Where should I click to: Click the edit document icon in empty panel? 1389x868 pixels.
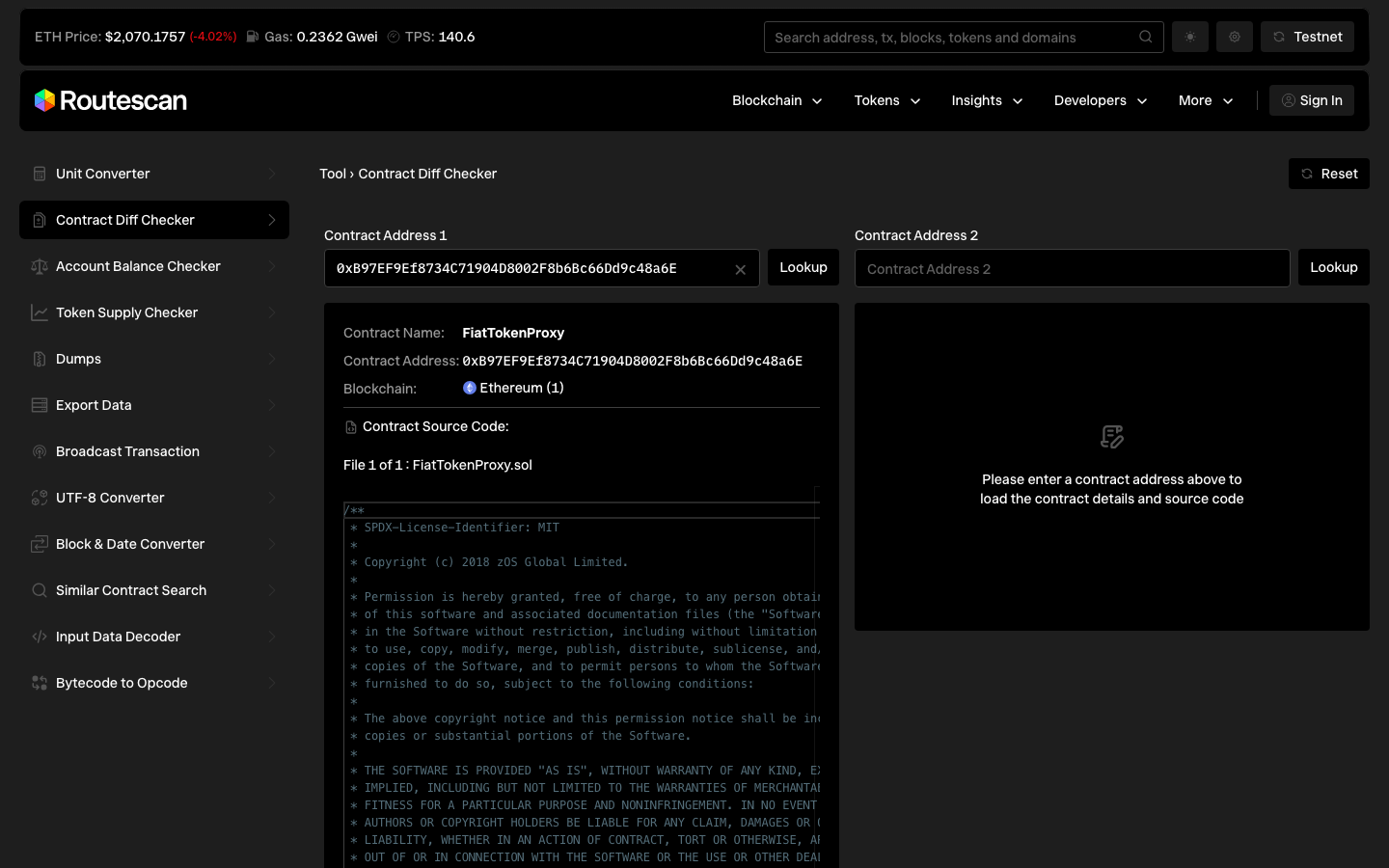(x=1112, y=437)
